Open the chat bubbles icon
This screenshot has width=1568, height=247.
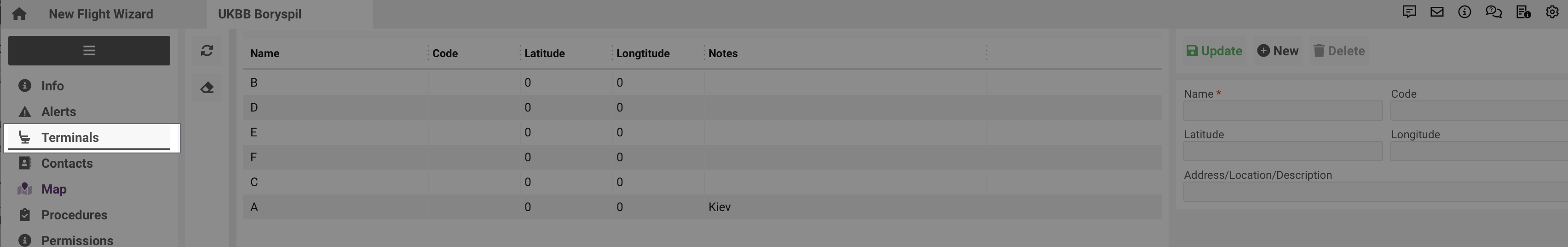(1493, 12)
